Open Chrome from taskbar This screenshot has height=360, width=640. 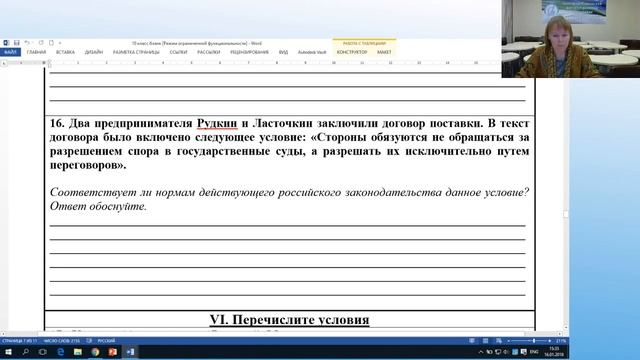click(x=96, y=352)
